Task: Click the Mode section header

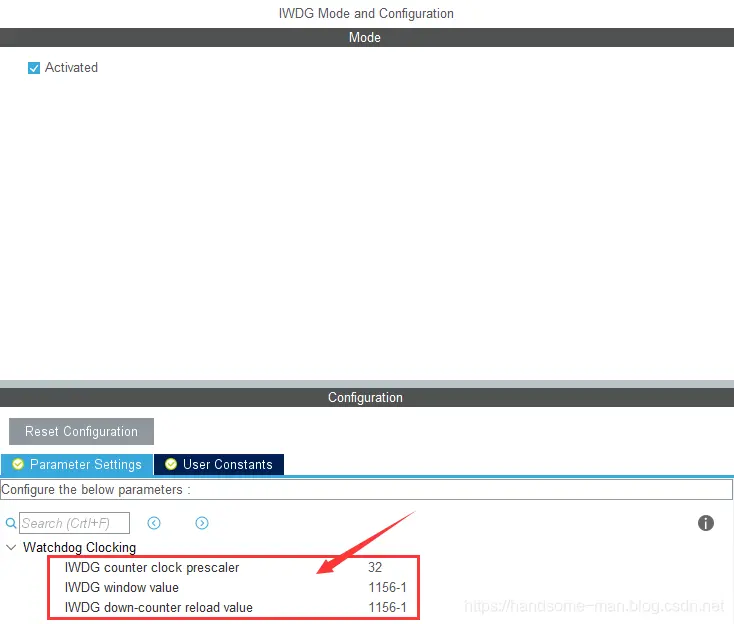Action: click(x=367, y=37)
